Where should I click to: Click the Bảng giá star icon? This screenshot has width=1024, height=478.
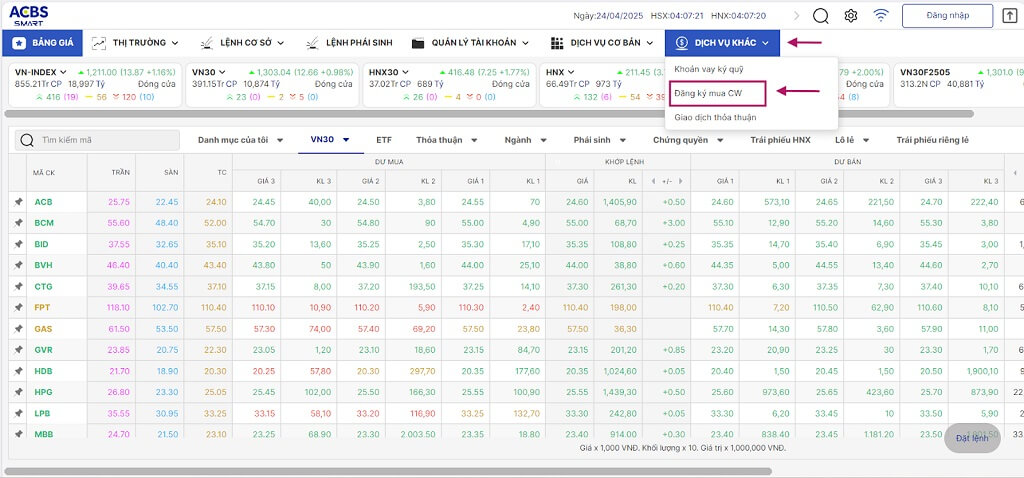click(x=20, y=43)
